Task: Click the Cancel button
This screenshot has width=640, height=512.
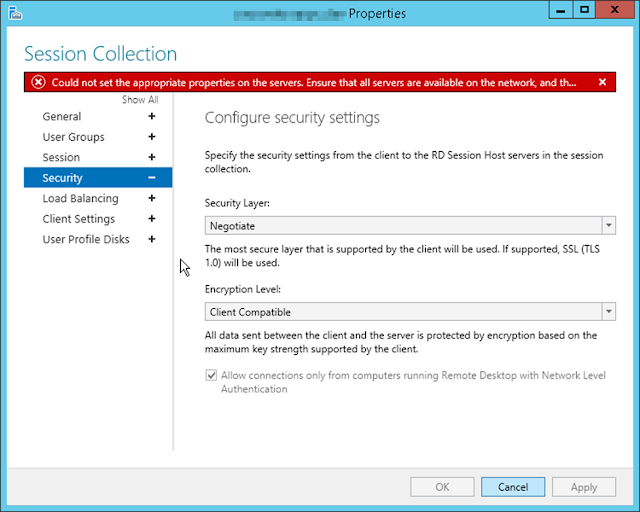Action: coord(513,487)
